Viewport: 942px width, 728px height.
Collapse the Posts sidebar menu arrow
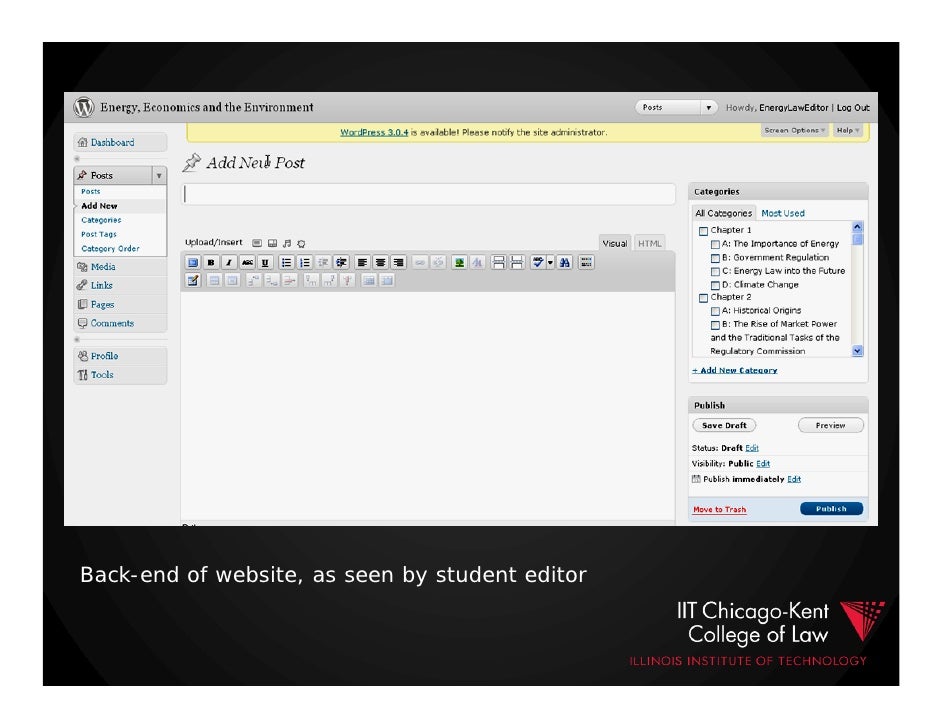pyautogui.click(x=159, y=175)
